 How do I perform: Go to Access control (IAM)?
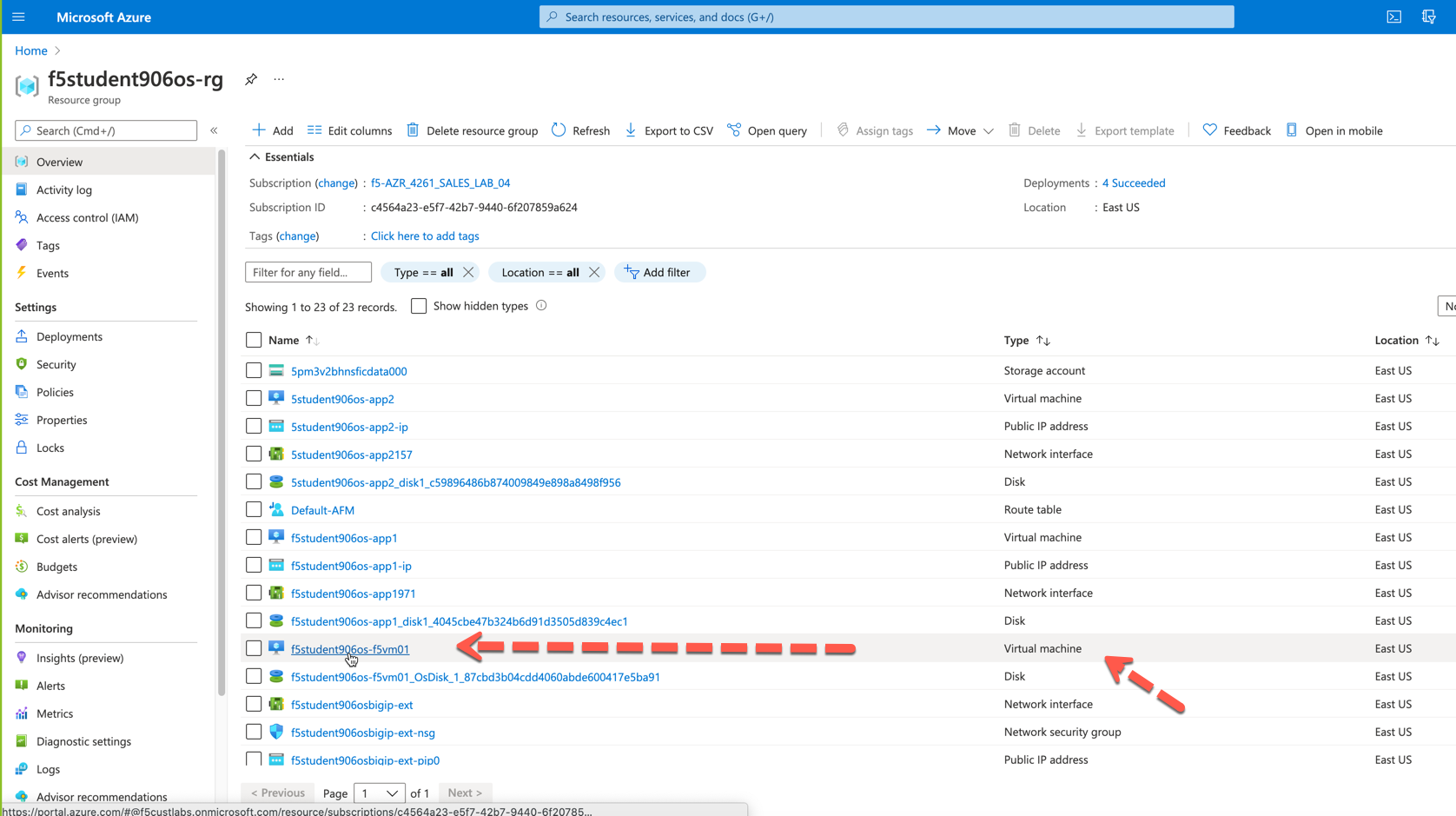pos(87,217)
